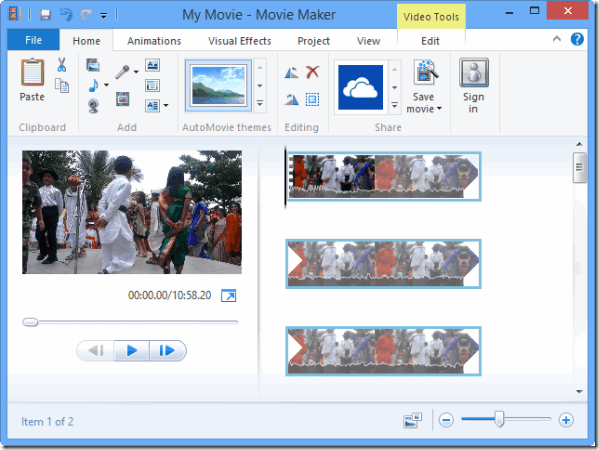Viewport: 599px width, 450px height.
Task: Open the Save movie dropdown arrow
Action: click(439, 109)
